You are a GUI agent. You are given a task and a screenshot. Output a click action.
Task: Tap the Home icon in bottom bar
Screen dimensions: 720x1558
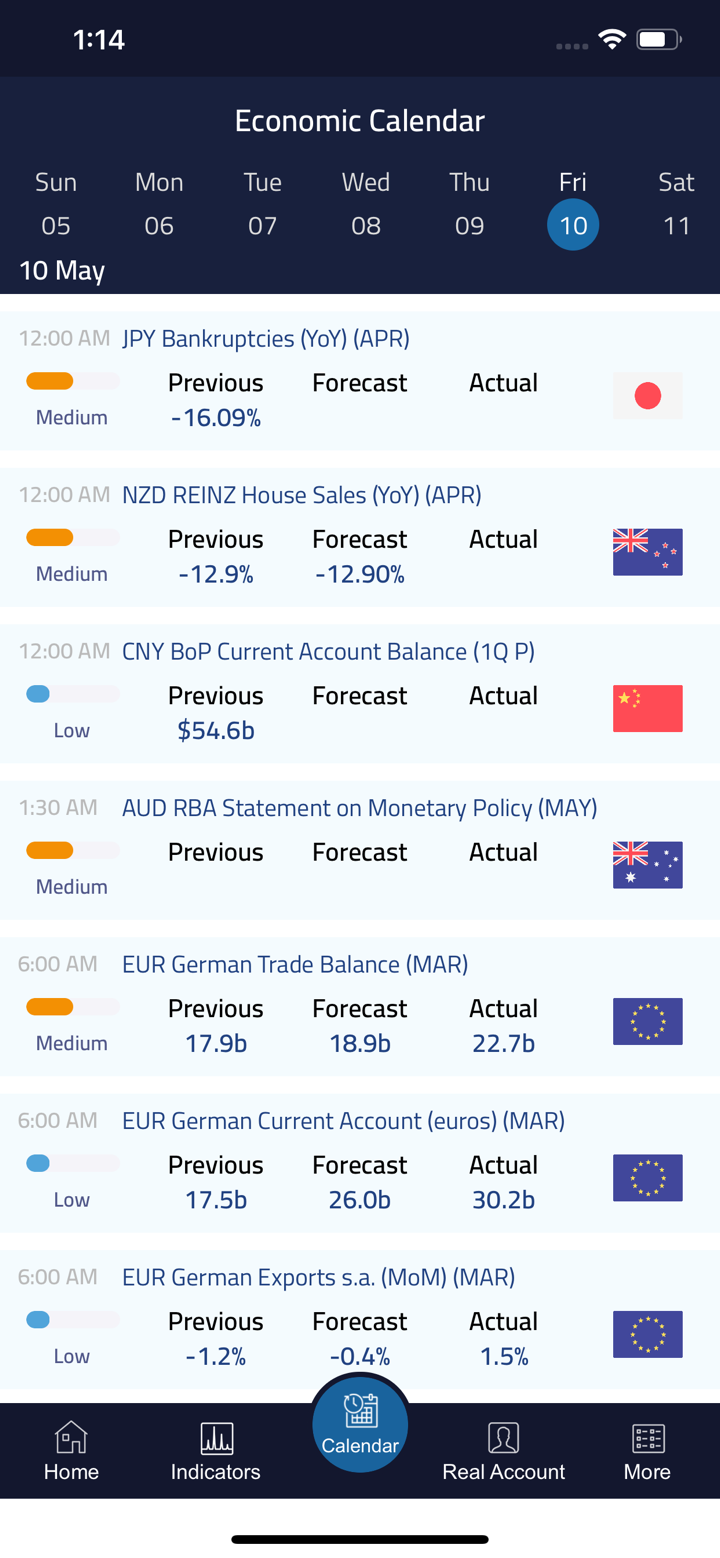71,1439
